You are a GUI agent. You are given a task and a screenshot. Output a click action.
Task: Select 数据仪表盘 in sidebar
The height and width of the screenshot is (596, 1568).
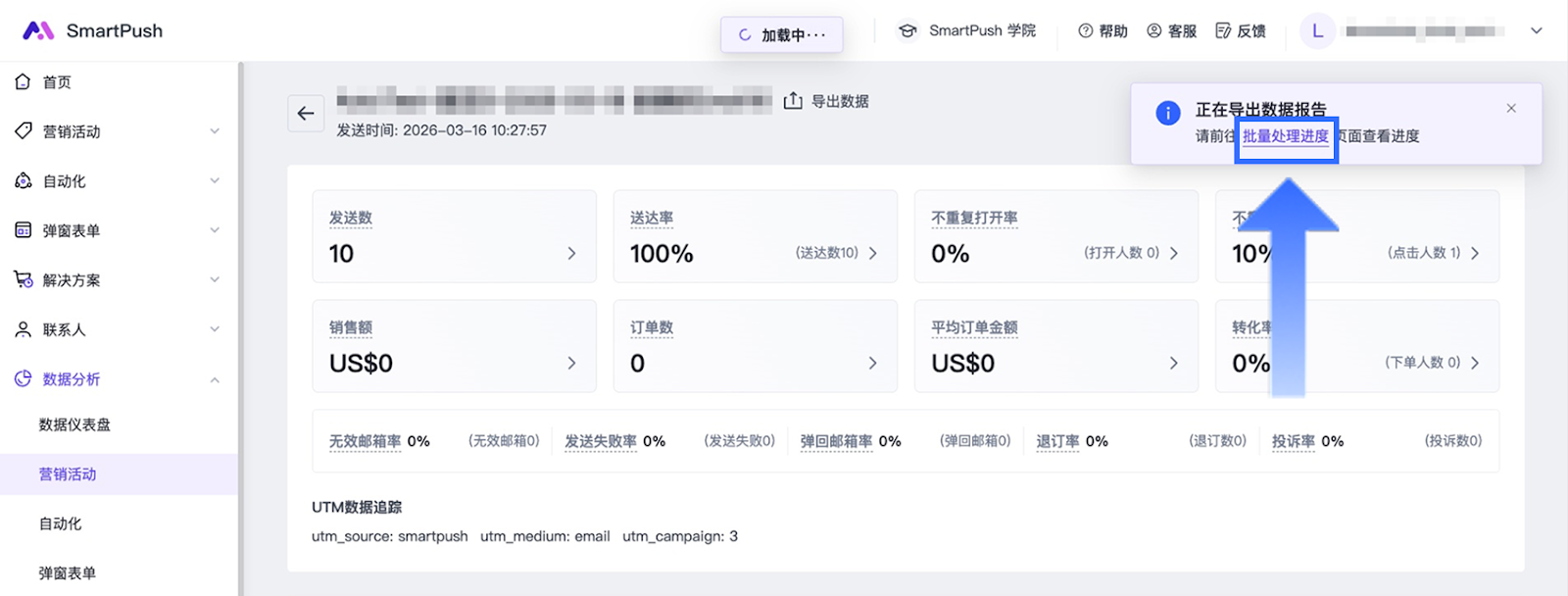pyautogui.click(x=74, y=424)
